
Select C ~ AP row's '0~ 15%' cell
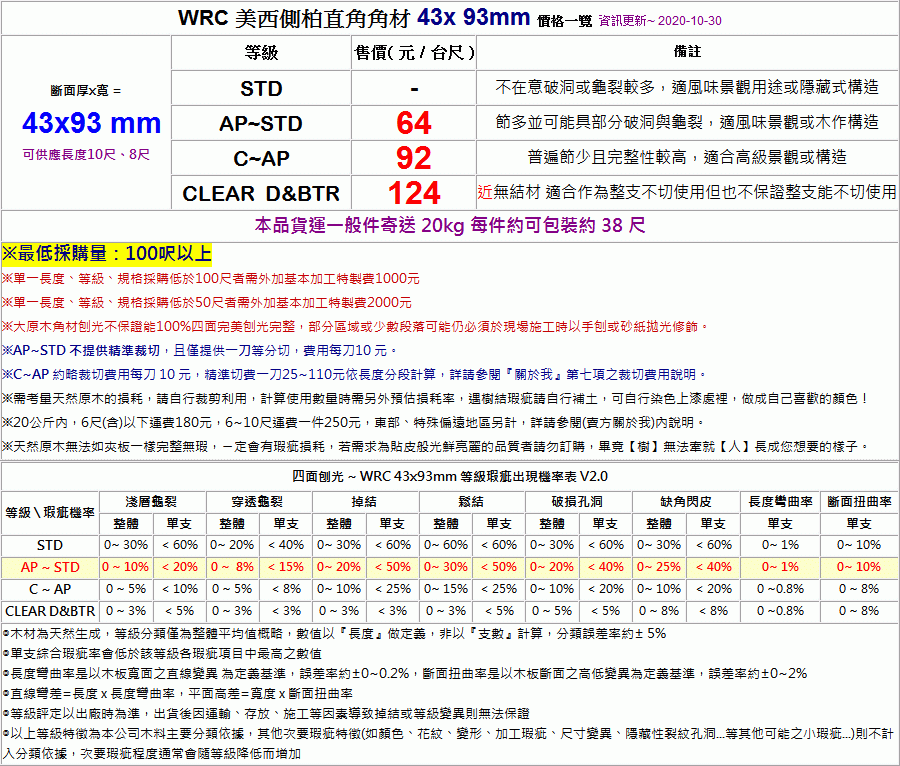point(446,589)
